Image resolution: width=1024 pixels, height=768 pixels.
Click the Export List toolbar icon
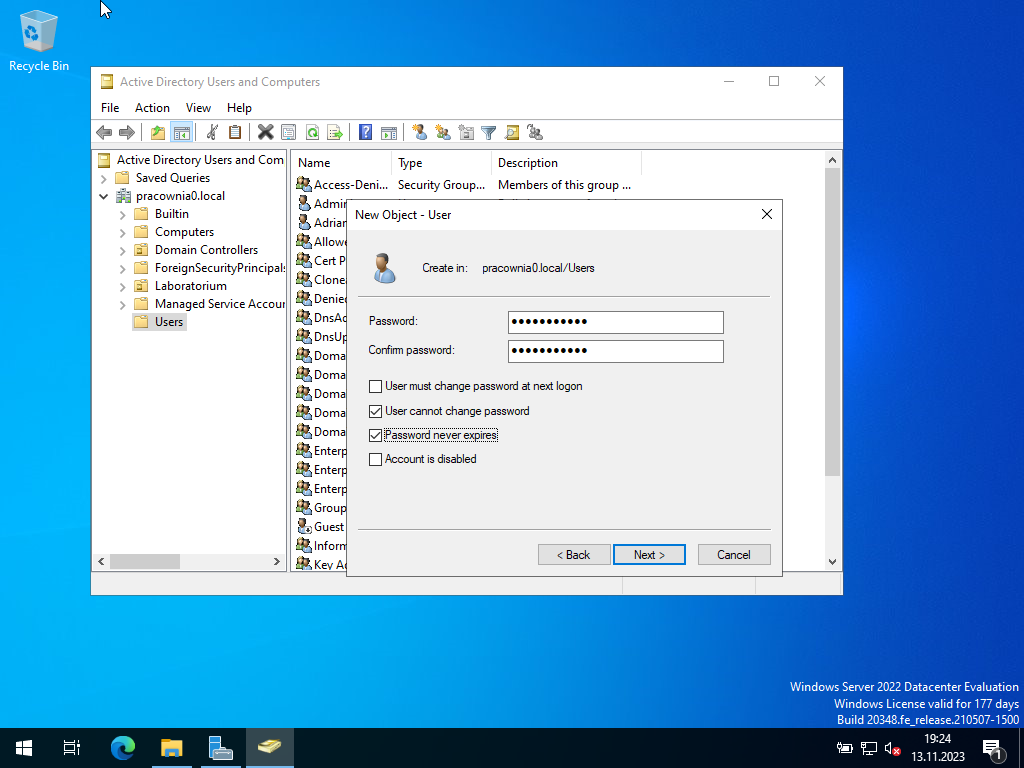pyautogui.click(x=335, y=133)
